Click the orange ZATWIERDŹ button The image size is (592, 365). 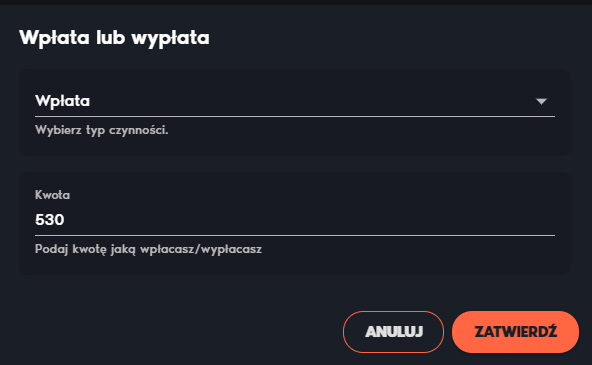pyautogui.click(x=515, y=332)
